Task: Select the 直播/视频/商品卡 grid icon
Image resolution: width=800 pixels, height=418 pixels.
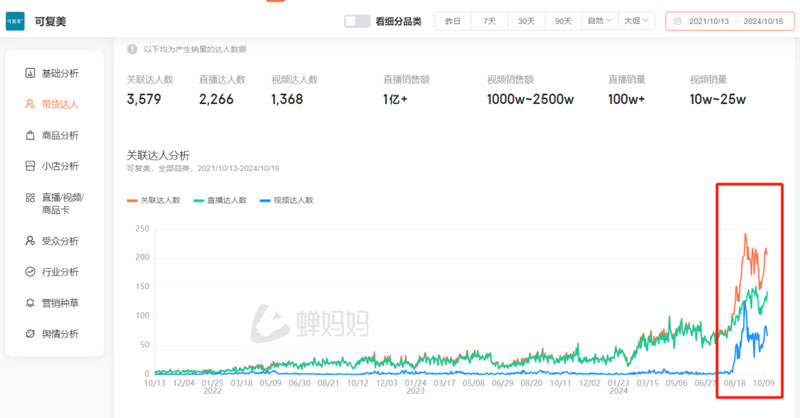Action: 31,198
